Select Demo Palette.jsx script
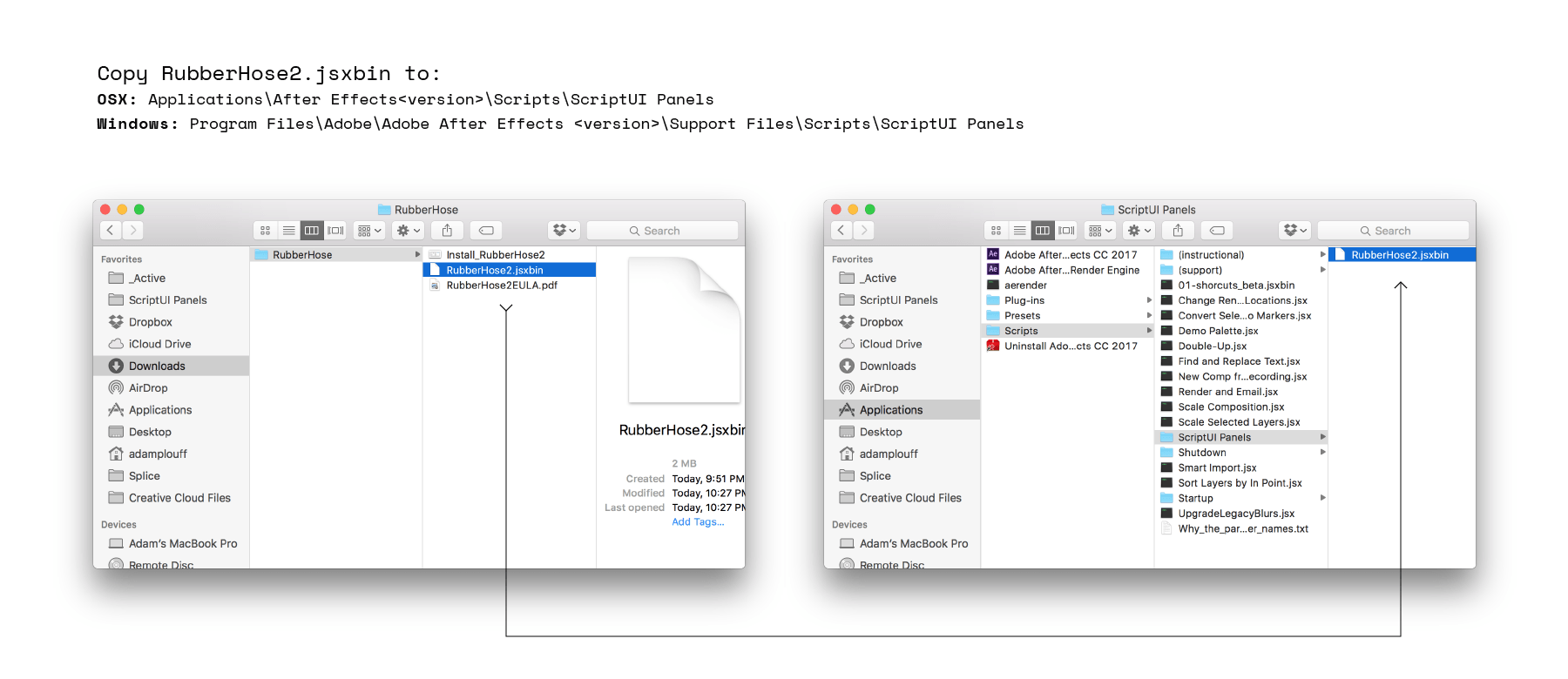Image resolution: width=1568 pixels, height=679 pixels. (1241, 332)
